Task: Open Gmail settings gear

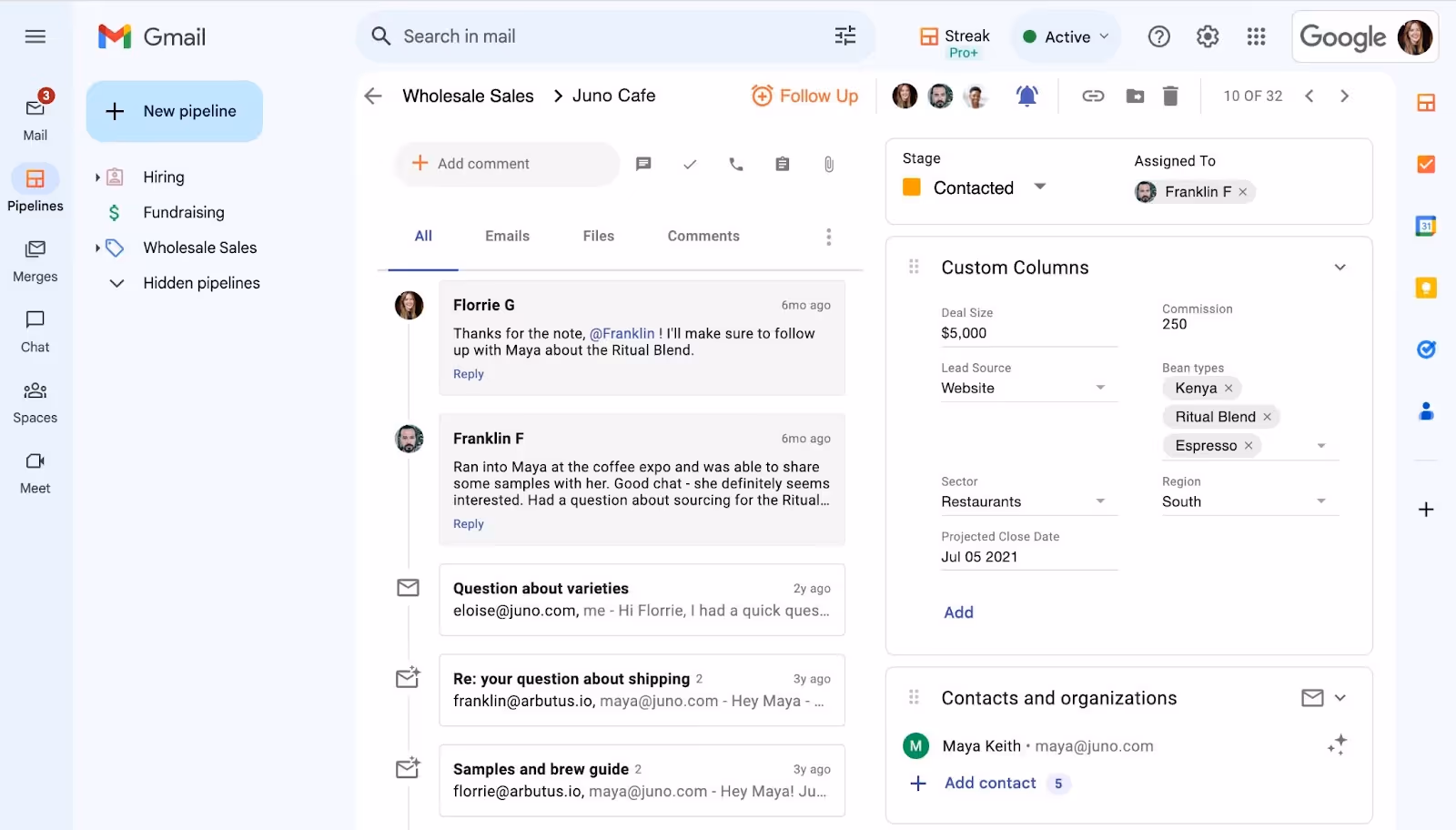Action: coord(1208,36)
